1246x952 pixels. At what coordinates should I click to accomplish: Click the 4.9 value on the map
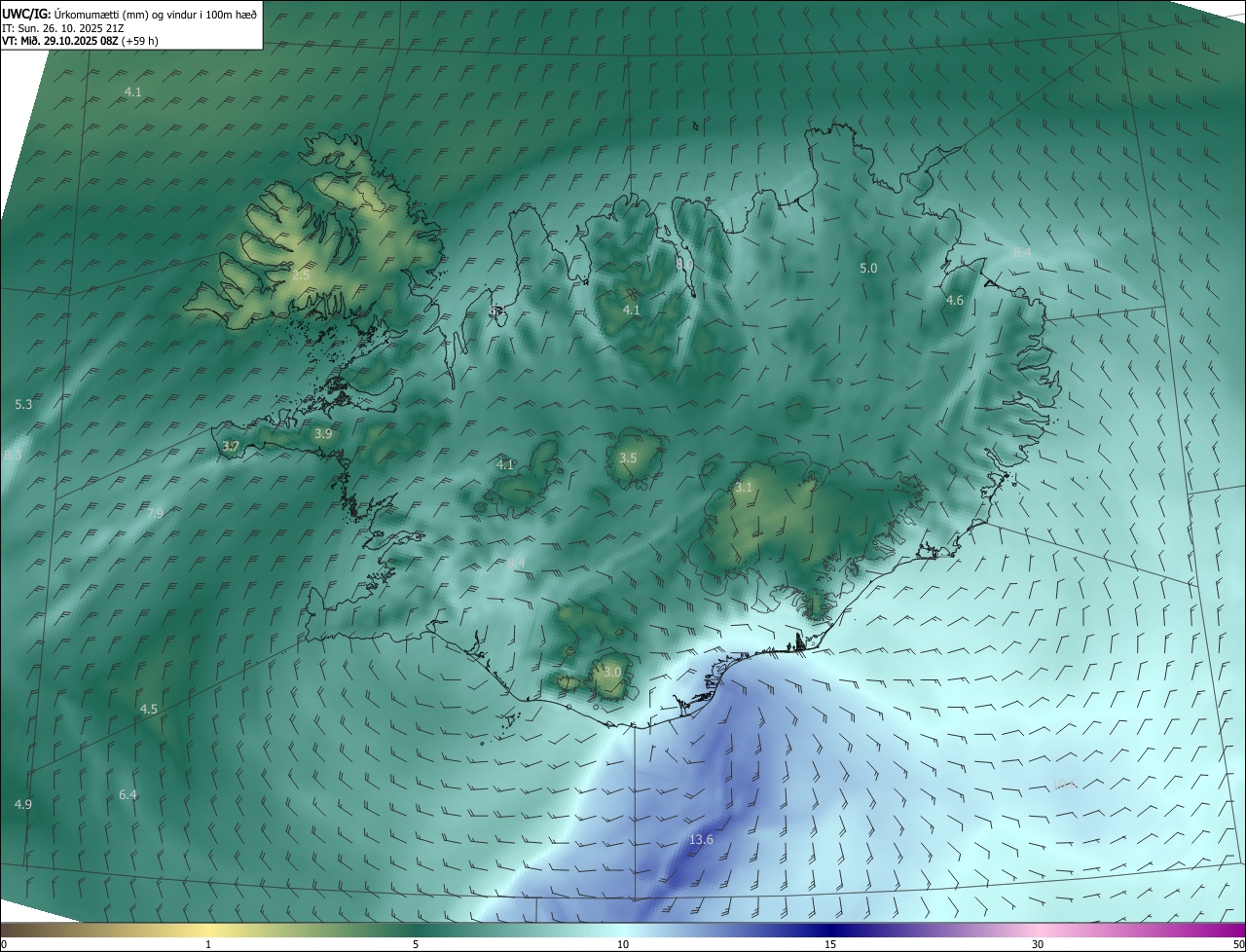point(23,804)
